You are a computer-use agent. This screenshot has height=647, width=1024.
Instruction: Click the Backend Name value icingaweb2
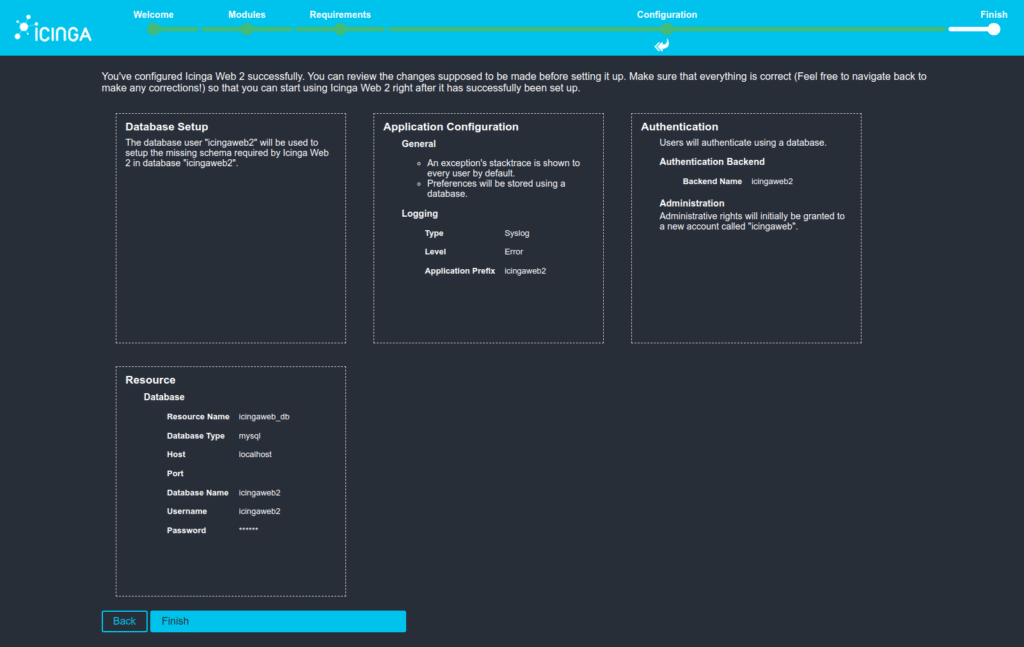pos(772,181)
